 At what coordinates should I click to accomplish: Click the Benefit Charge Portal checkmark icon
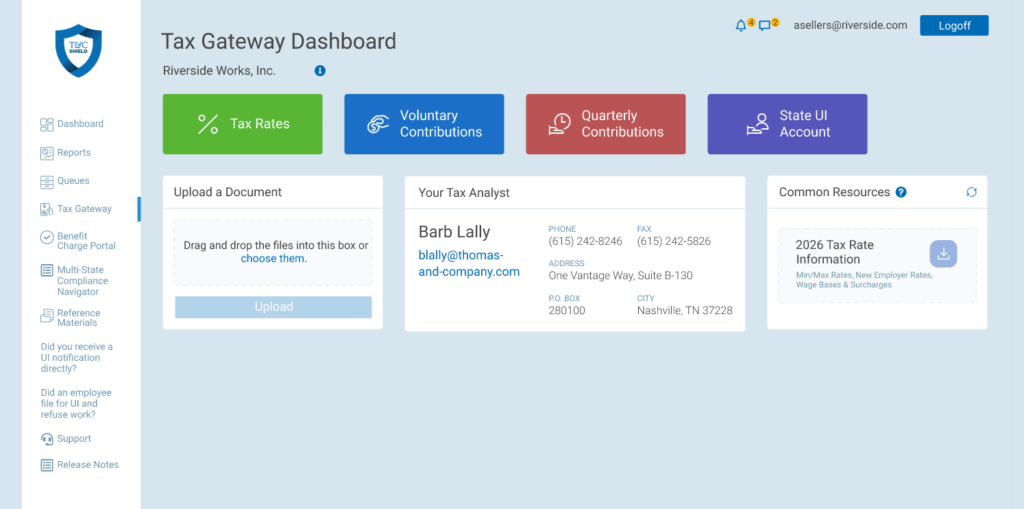point(46,237)
